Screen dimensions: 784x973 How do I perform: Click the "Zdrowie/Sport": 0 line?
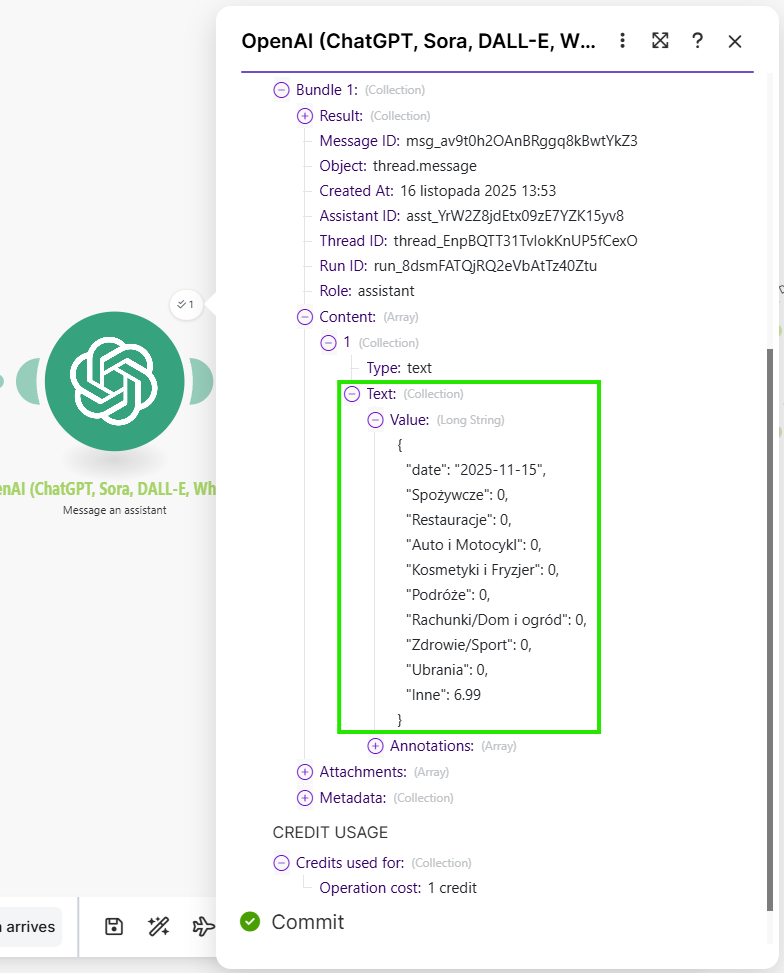(x=469, y=645)
